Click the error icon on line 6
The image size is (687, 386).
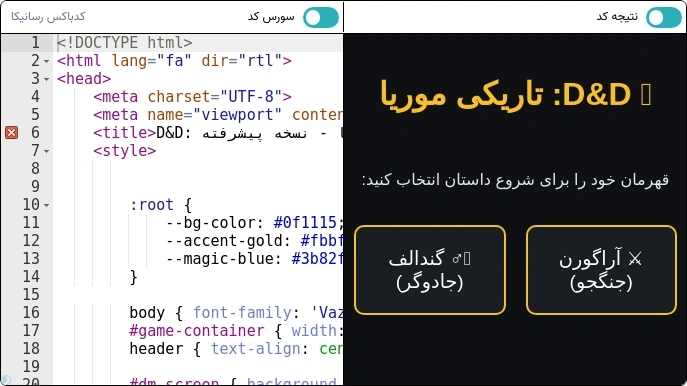click(x=11, y=133)
